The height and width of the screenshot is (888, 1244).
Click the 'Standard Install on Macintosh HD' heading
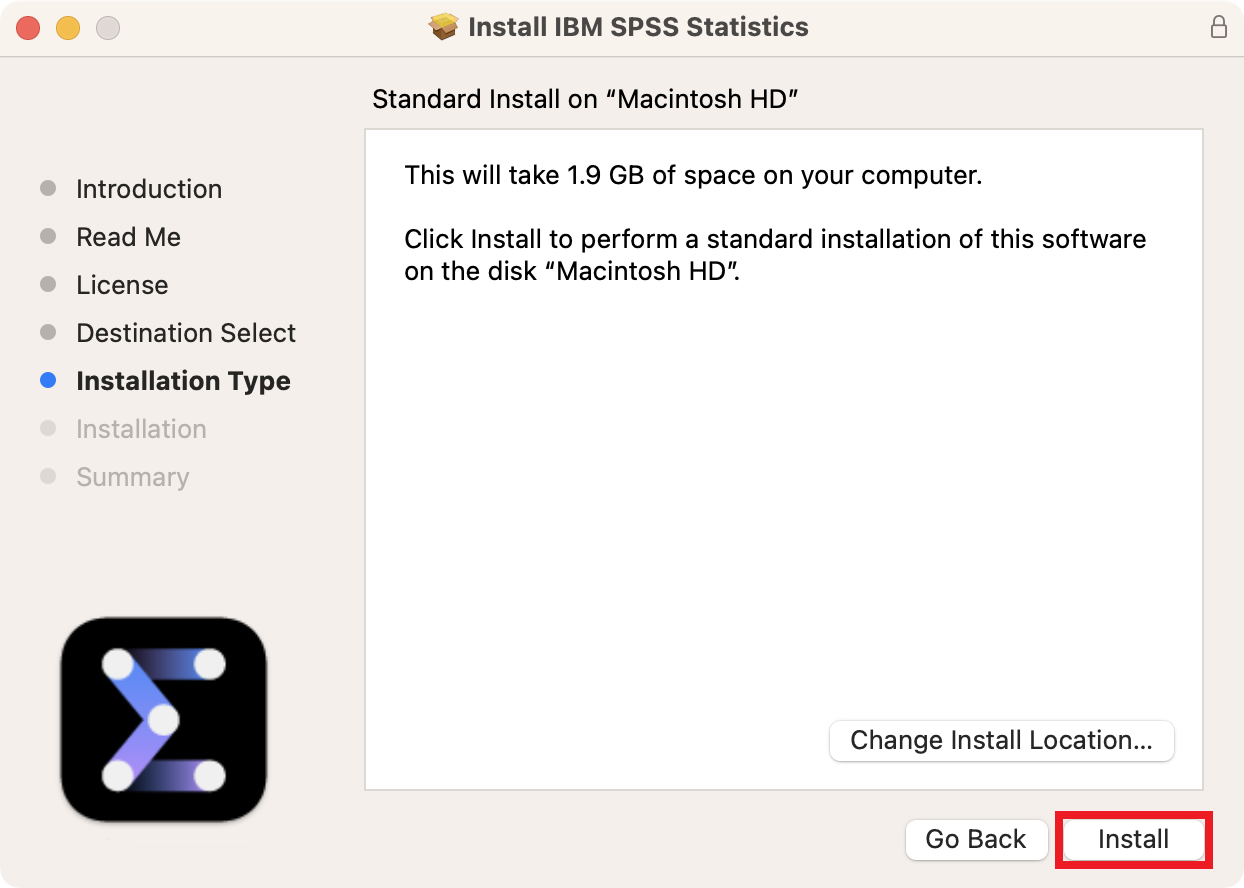click(585, 99)
